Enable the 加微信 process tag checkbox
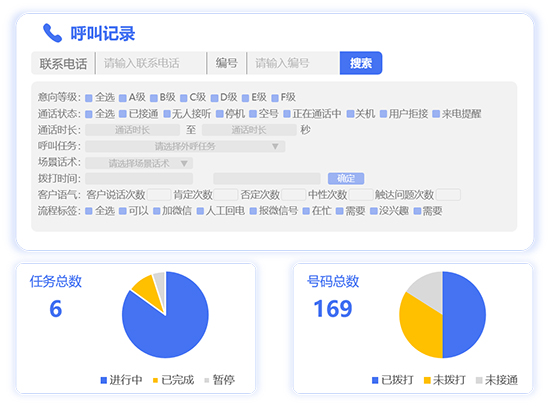Screen dimensions: 550x406 (x=156, y=211)
